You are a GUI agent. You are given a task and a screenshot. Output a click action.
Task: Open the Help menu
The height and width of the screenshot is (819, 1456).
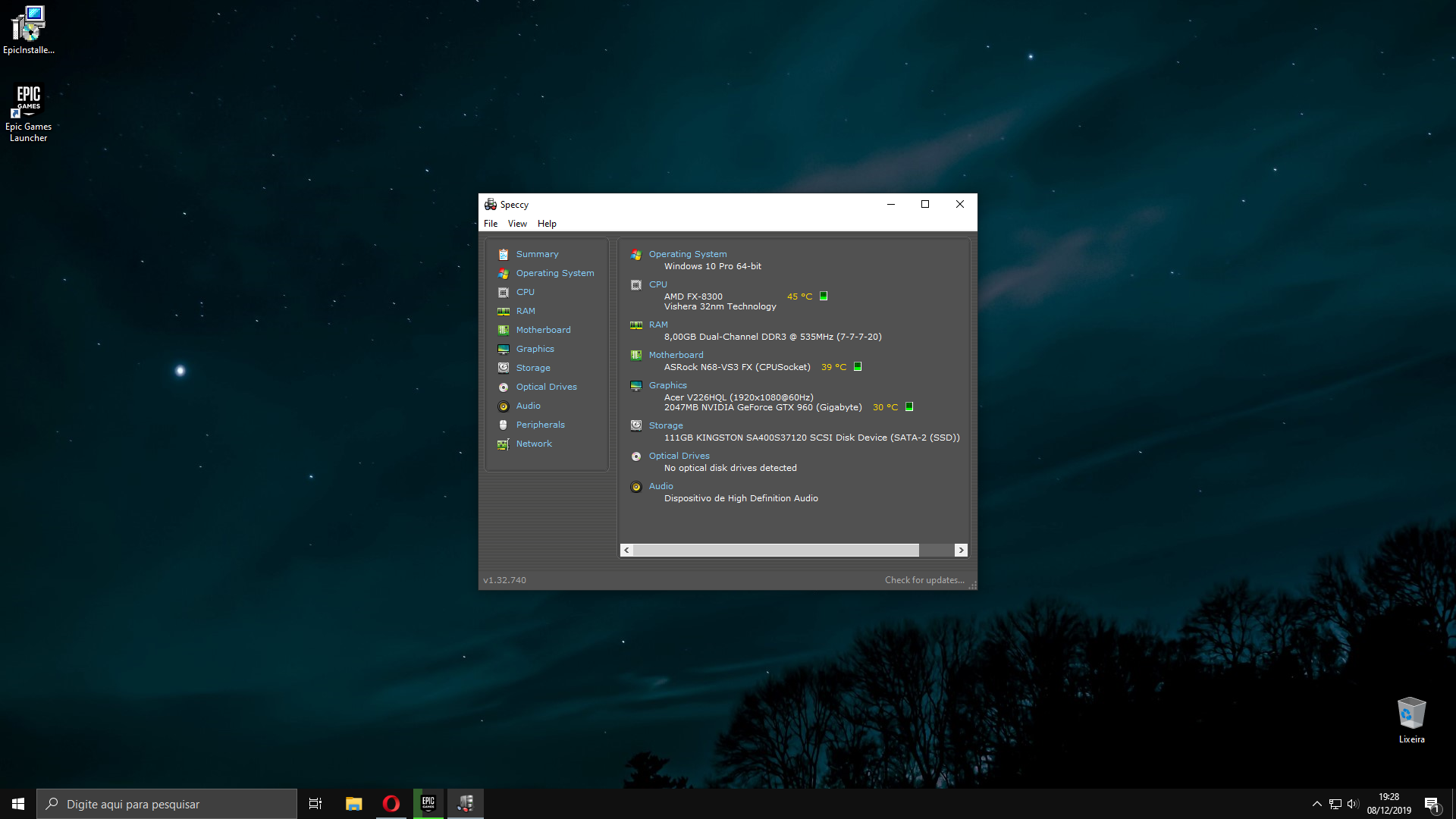coord(547,224)
